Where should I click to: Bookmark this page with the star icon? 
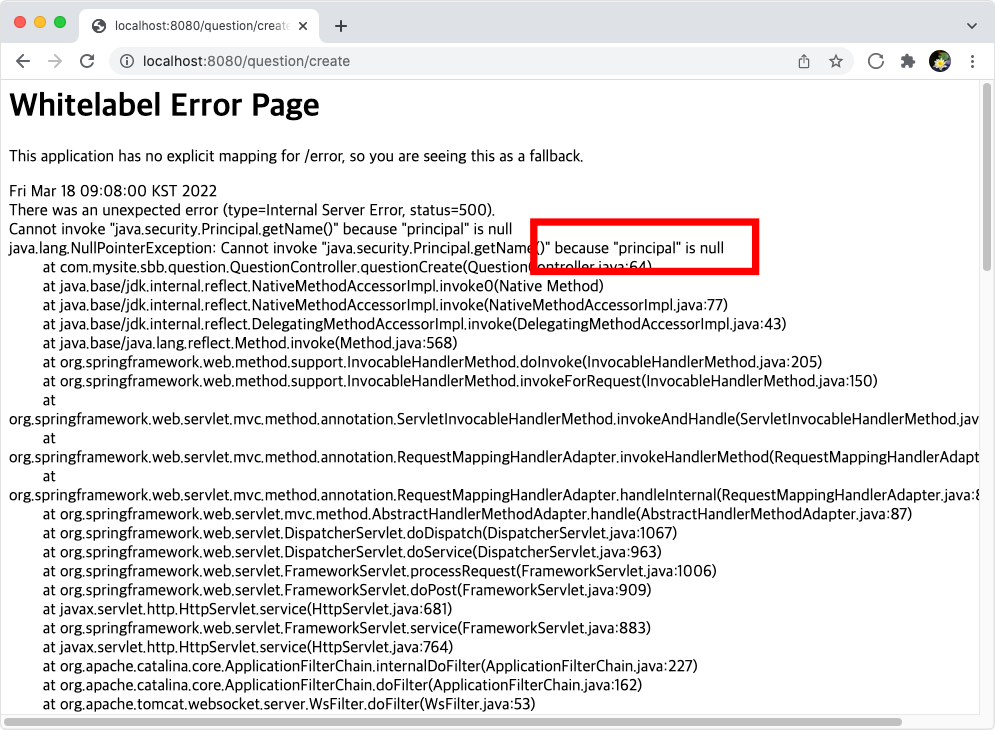(x=836, y=61)
